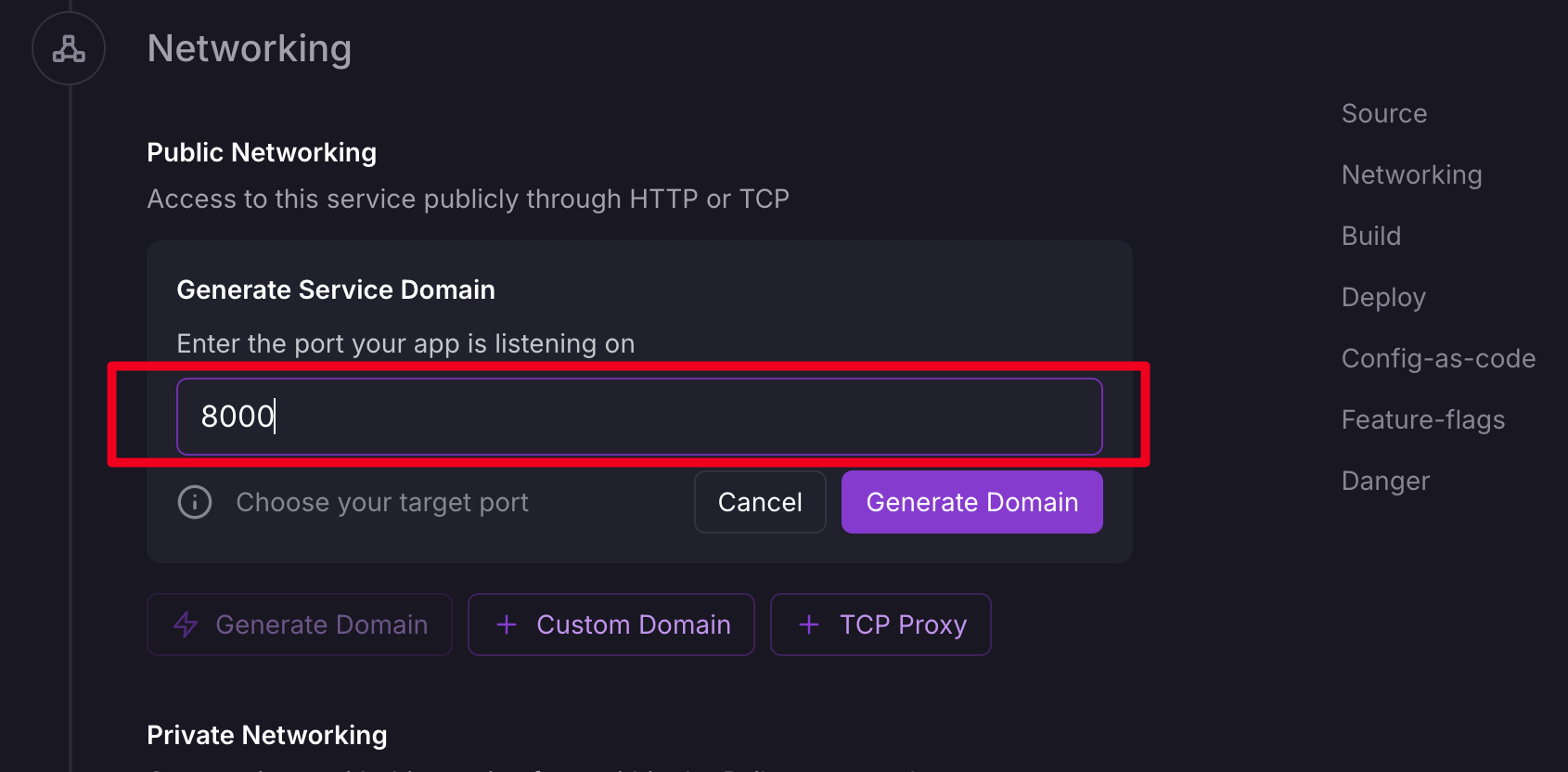1568x772 pixels.
Task: Select Networking in the right sidebar
Action: (1411, 174)
